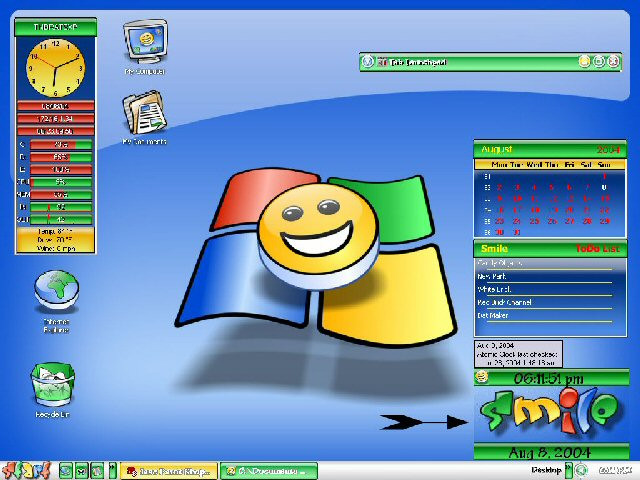Click the smiley icon beside digital clock
The height and width of the screenshot is (480, 640).
pos(482,376)
